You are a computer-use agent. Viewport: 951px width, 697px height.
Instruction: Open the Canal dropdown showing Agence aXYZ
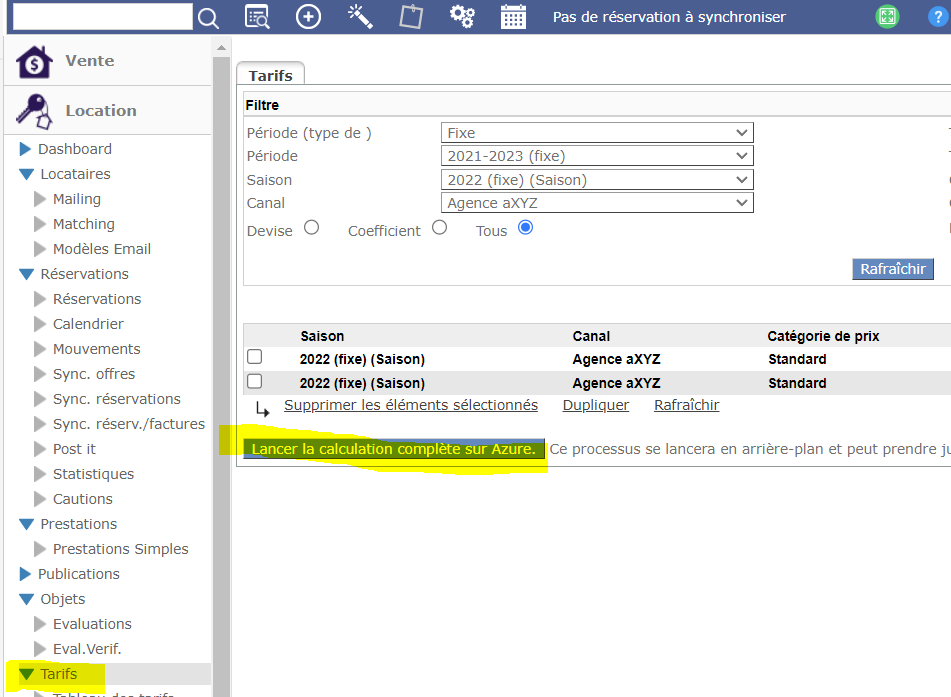pos(597,203)
